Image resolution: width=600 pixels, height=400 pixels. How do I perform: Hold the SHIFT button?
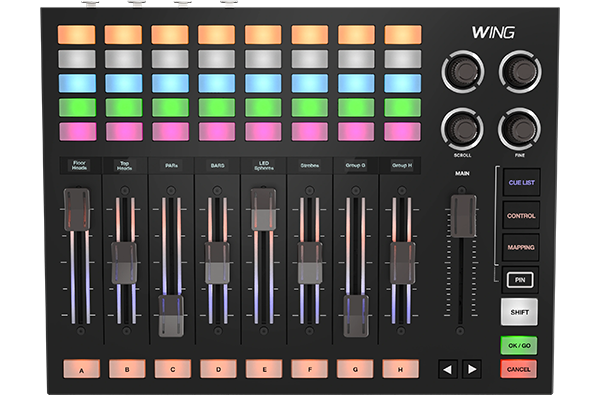coord(519,312)
